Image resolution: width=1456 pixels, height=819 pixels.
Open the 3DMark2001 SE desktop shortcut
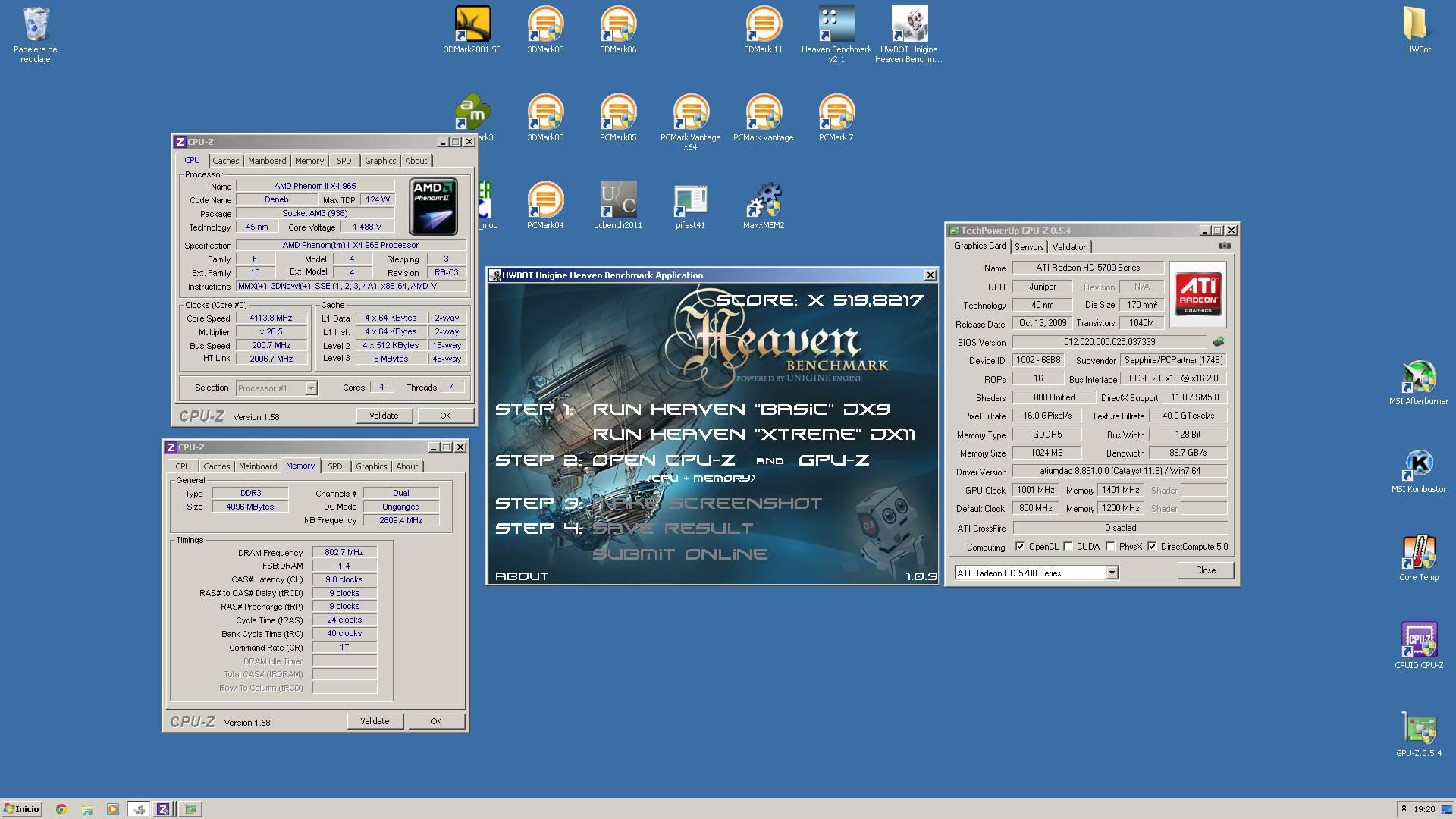472,30
